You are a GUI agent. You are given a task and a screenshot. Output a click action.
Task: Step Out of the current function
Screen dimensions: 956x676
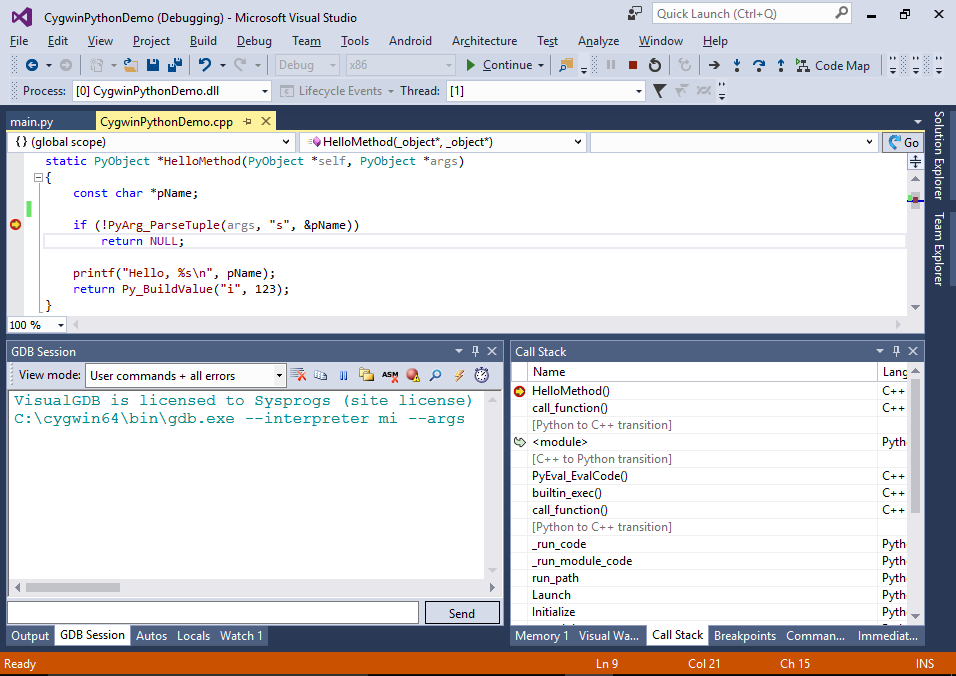coord(780,65)
